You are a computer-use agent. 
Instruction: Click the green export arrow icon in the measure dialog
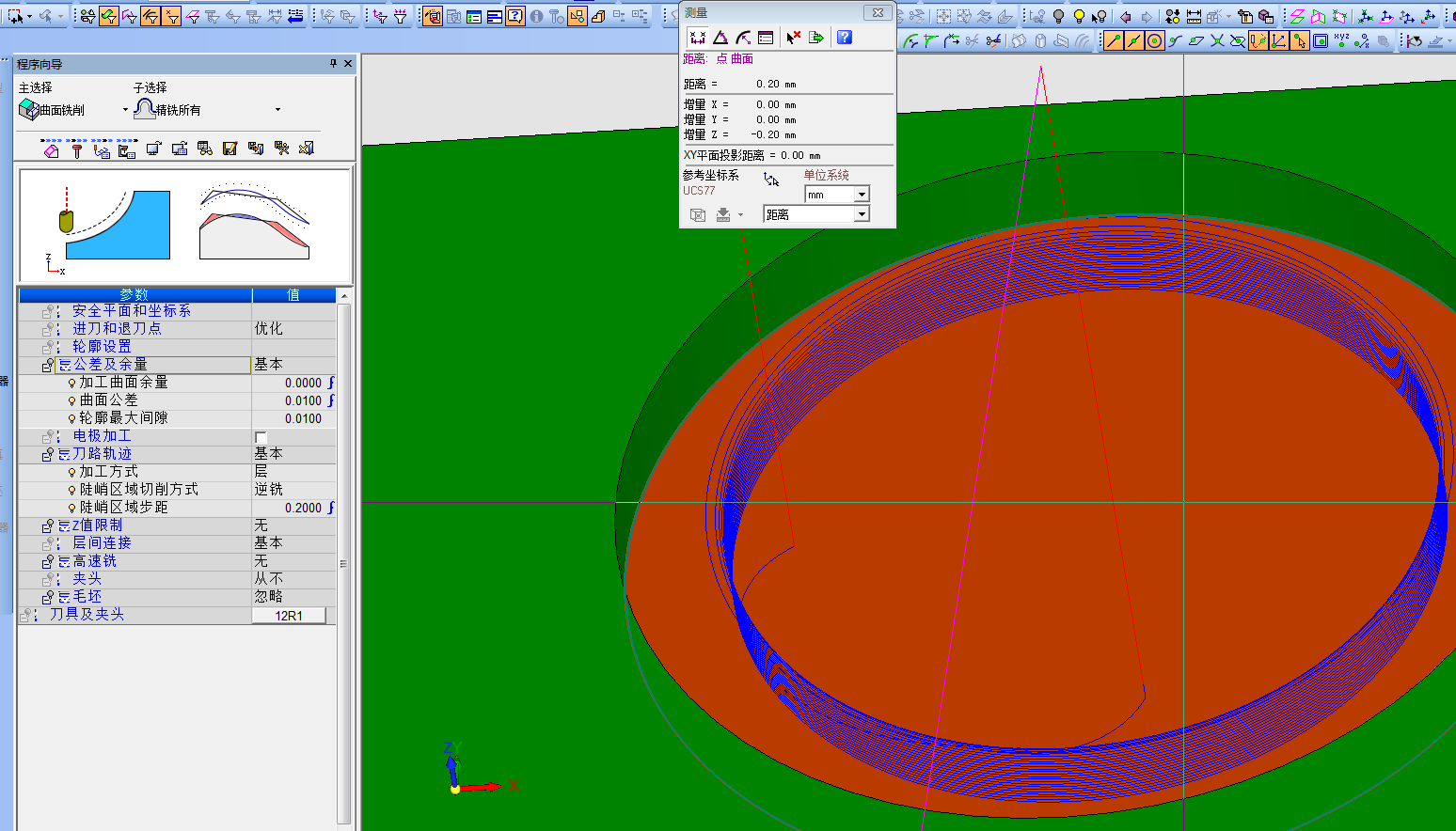pos(815,38)
